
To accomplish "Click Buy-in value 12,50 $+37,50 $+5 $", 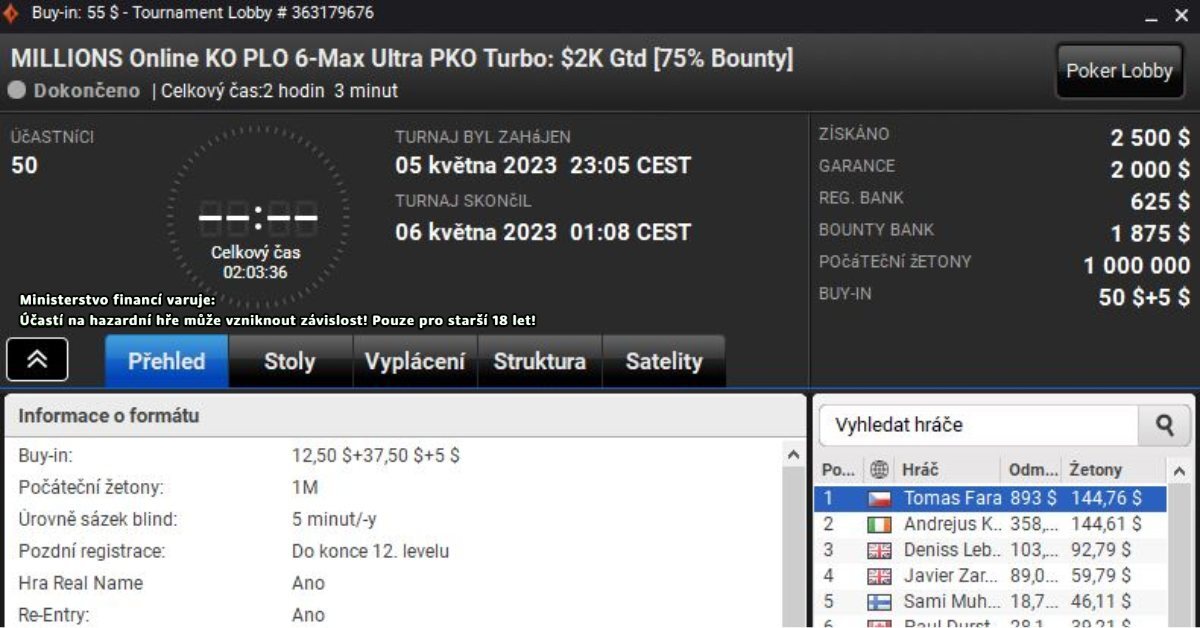I will [376, 456].
